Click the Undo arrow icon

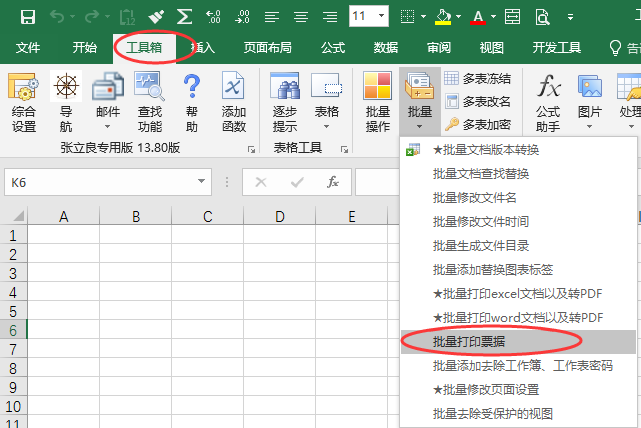pyautogui.click(x=57, y=17)
